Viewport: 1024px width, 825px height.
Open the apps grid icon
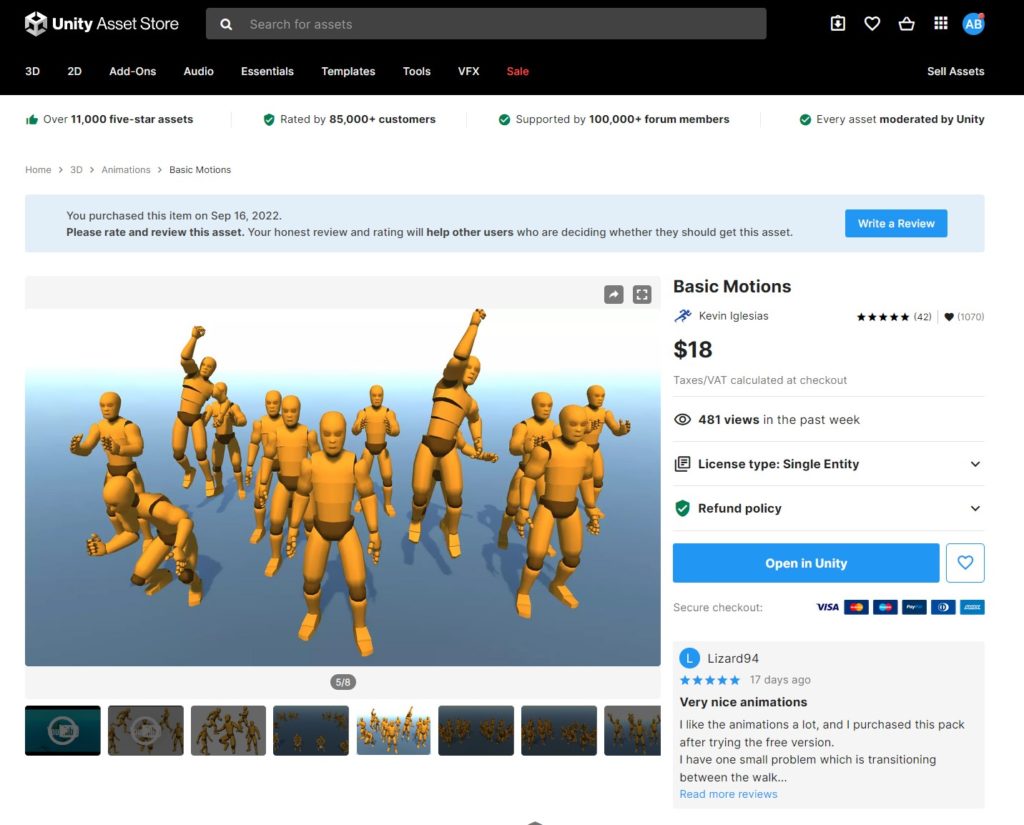[940, 24]
